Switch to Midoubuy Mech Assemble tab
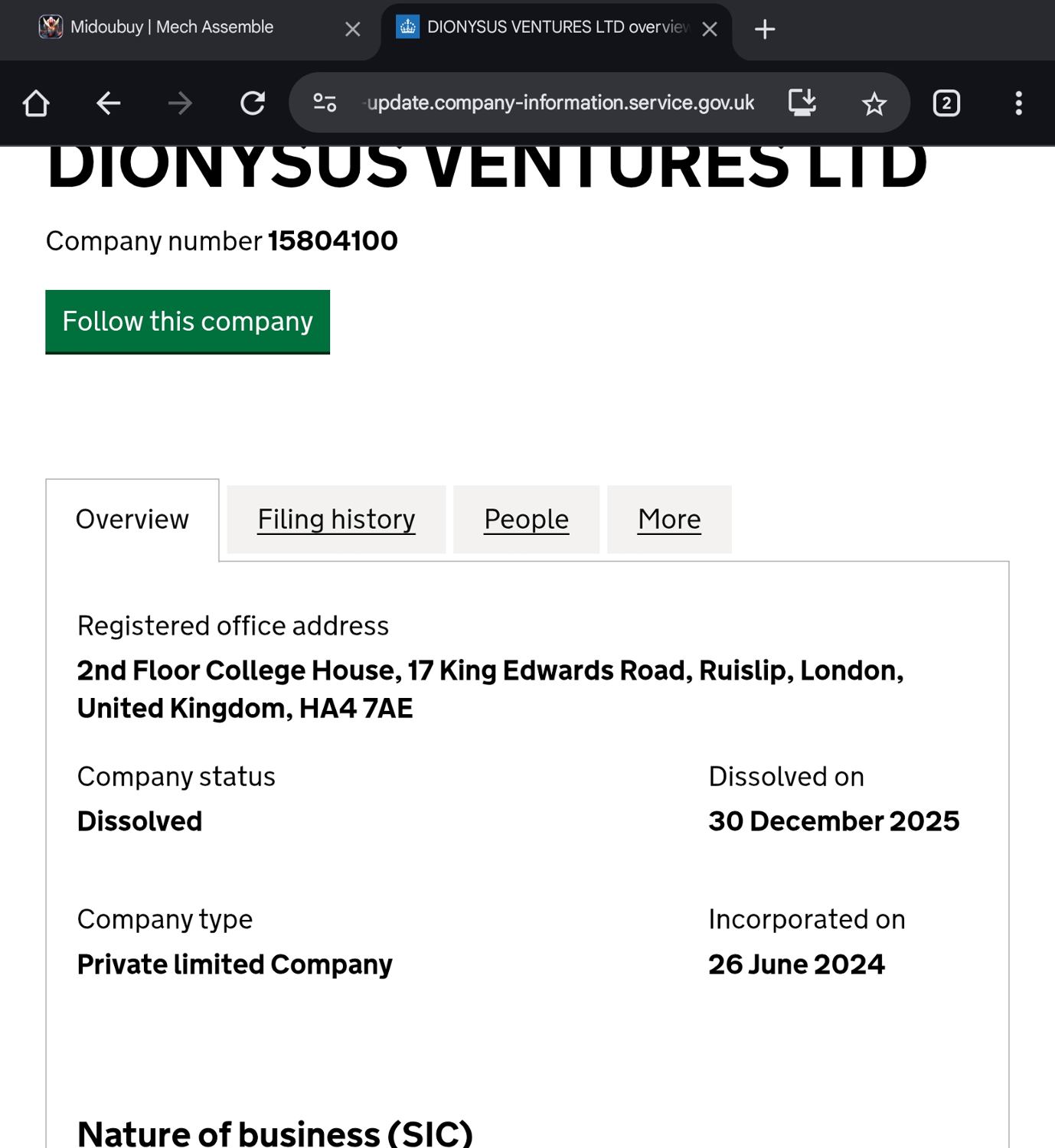This screenshot has width=1055, height=1148. pos(172,28)
